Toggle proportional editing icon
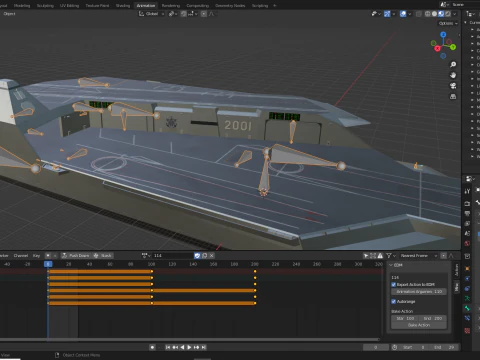480x360 pixels. coord(204,14)
